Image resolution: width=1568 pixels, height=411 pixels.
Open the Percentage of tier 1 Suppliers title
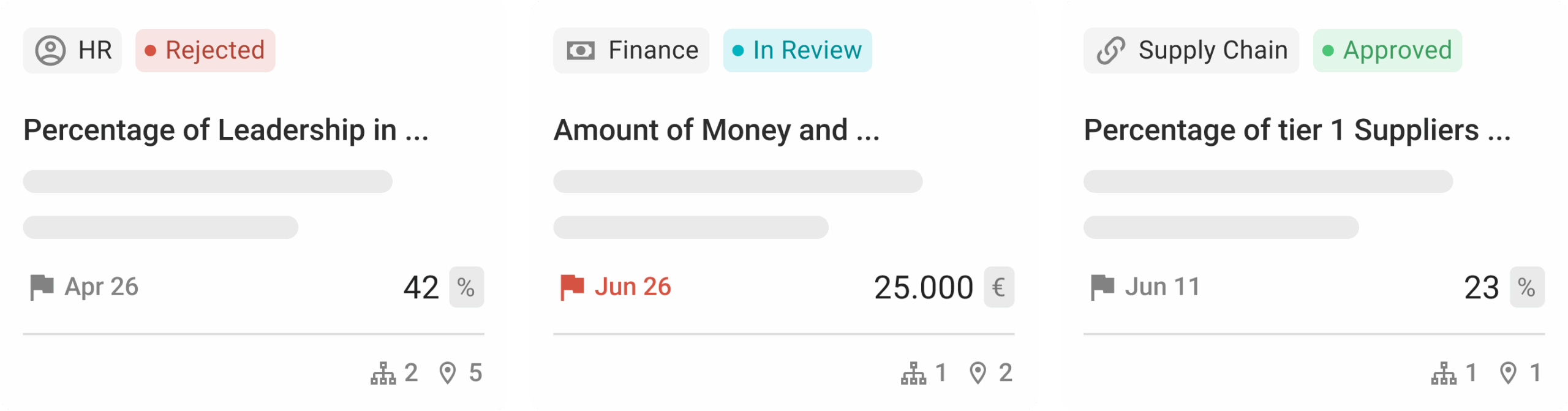point(1297,130)
